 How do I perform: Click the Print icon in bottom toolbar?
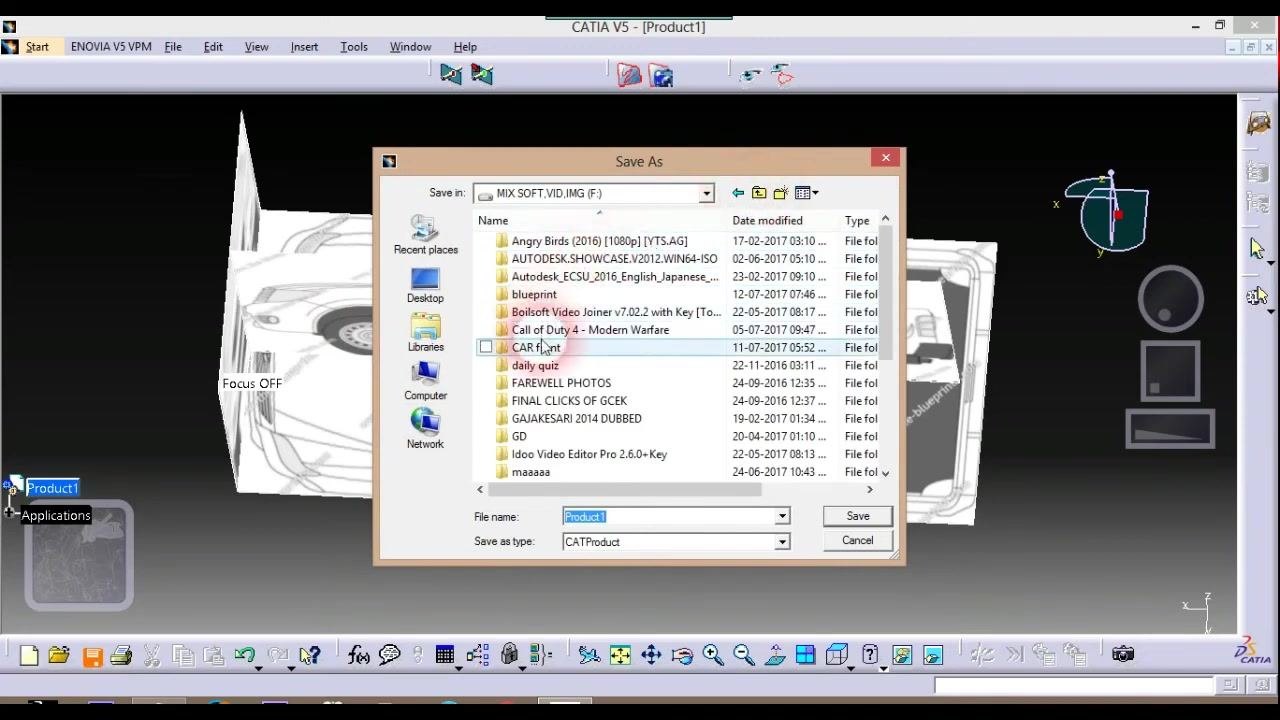122,656
